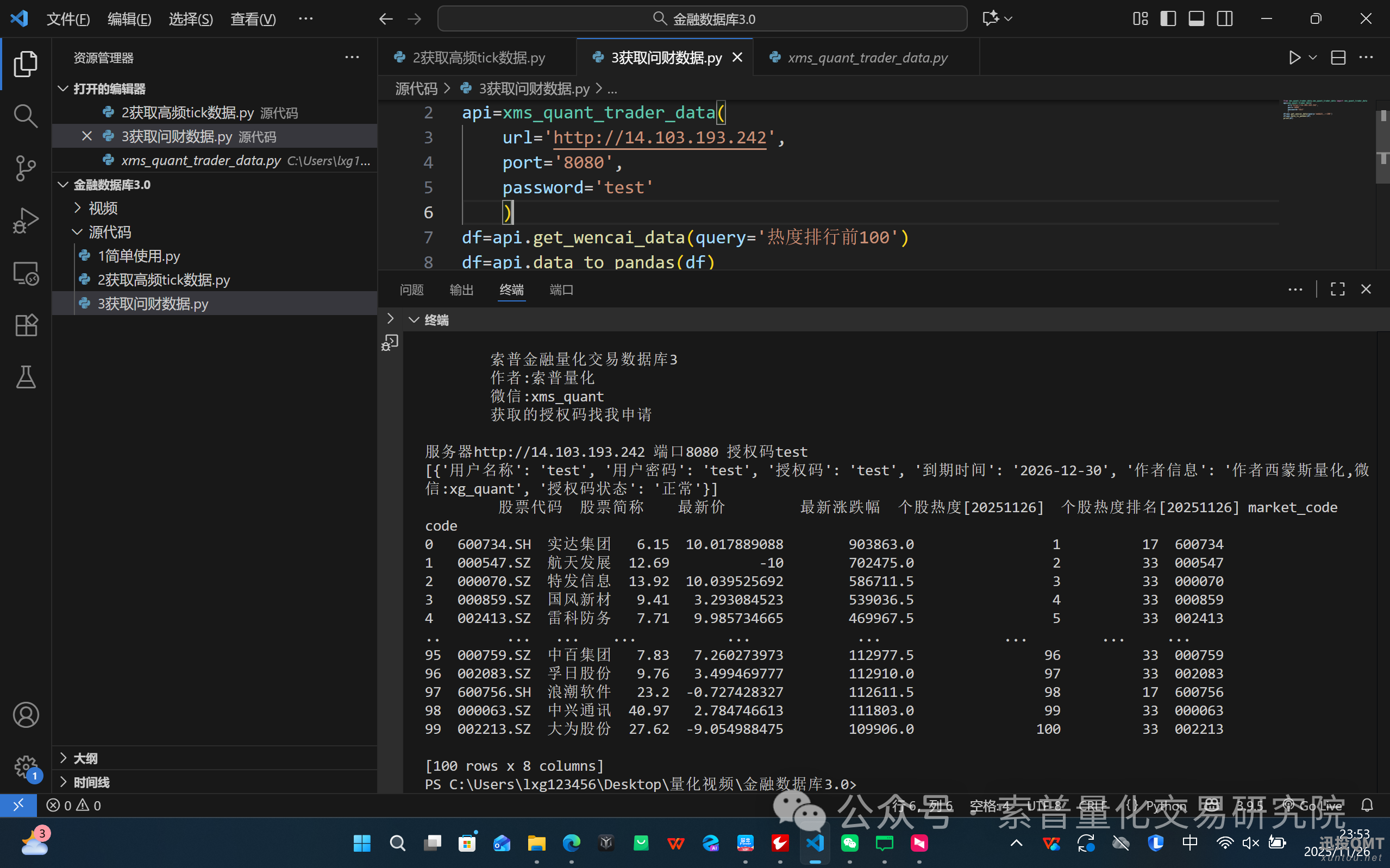
Task: Open the Extensions view icon
Action: (x=25, y=325)
